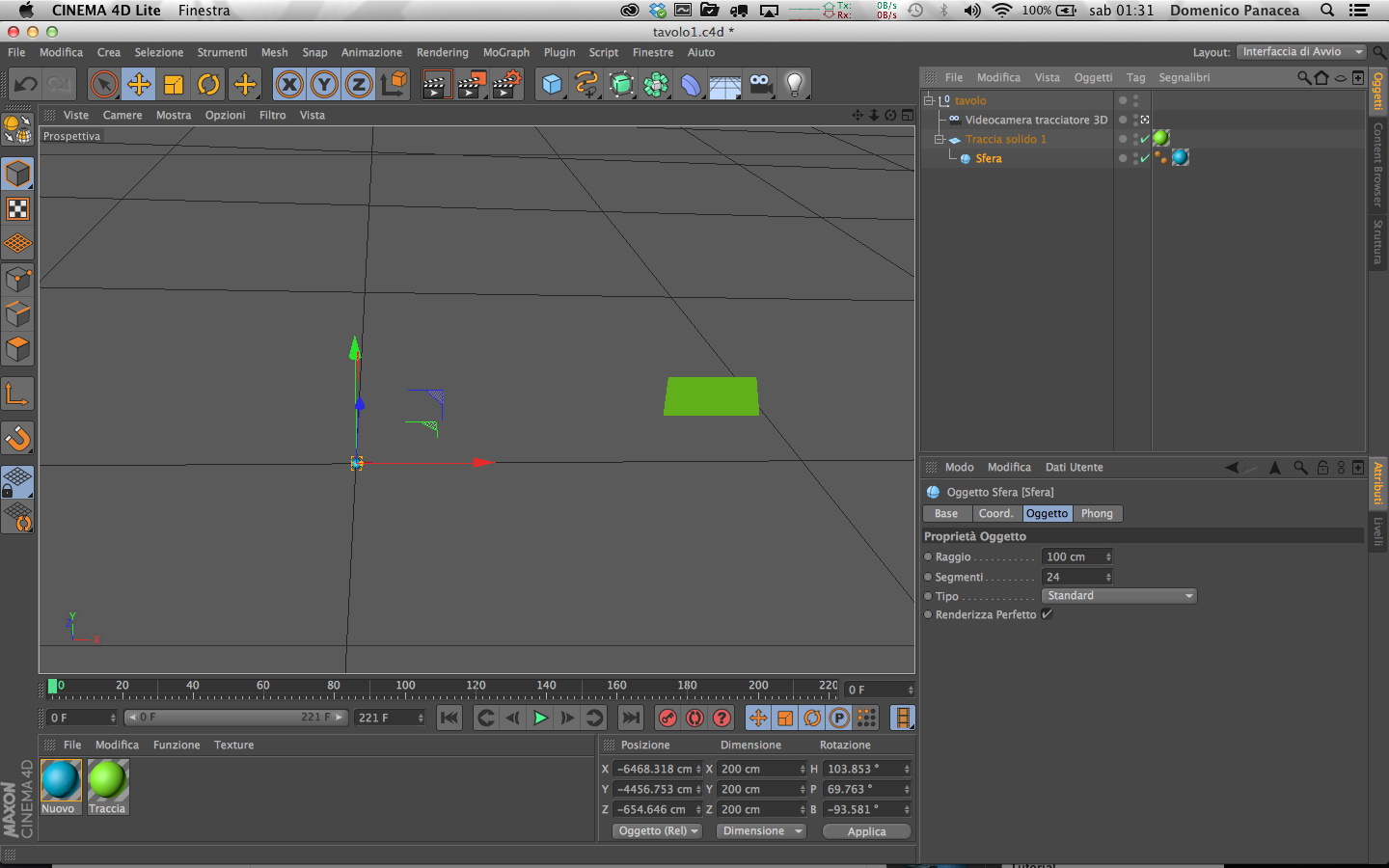Viewport: 1389px width, 868px height.
Task: Toggle X axis lock
Action: 289,85
